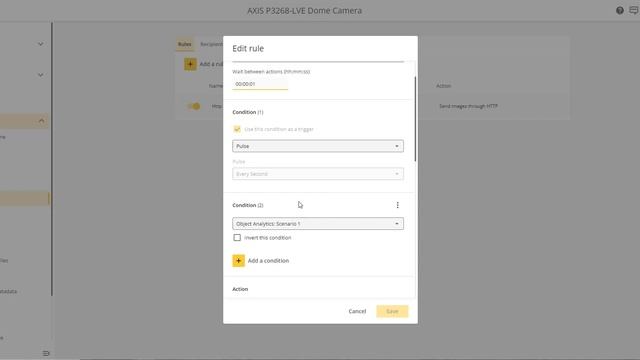
Task: Expand the second sidebar chevron section
Action: 40,75
